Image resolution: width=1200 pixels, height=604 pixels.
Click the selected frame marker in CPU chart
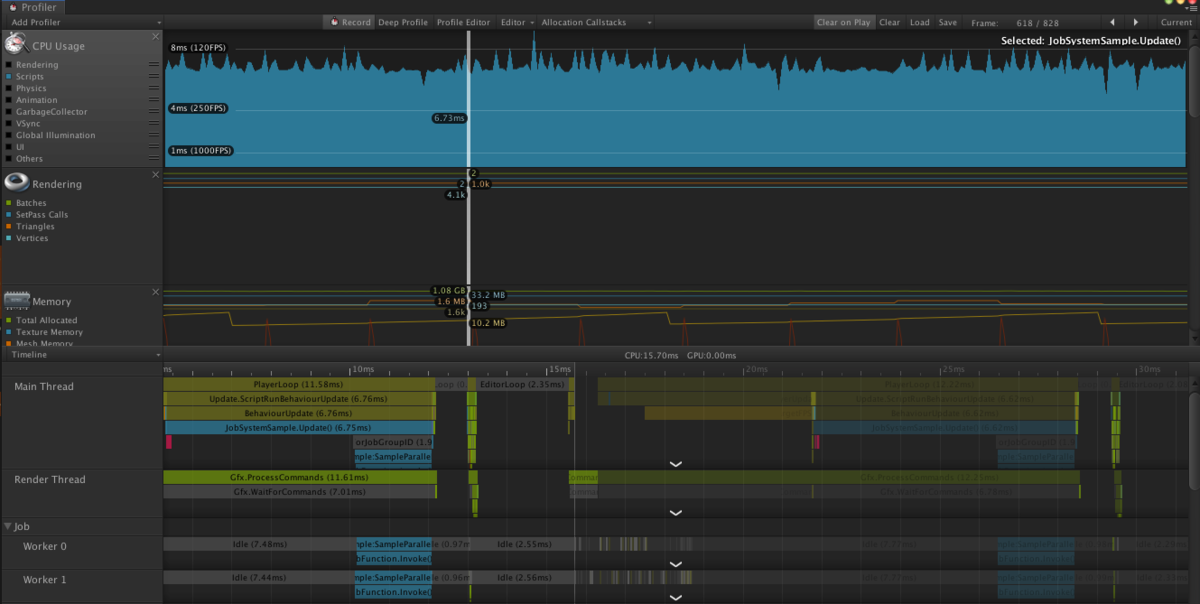(x=468, y=98)
